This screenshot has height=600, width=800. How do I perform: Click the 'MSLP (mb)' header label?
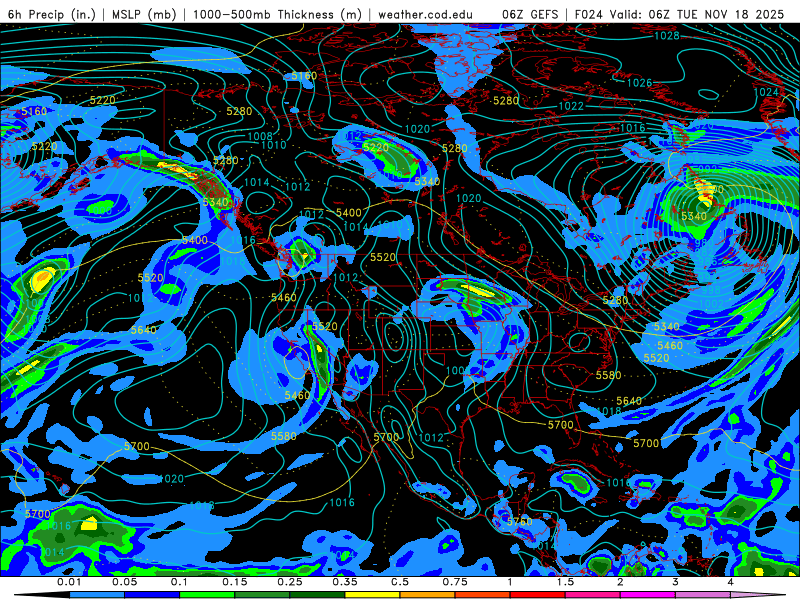[144, 14]
